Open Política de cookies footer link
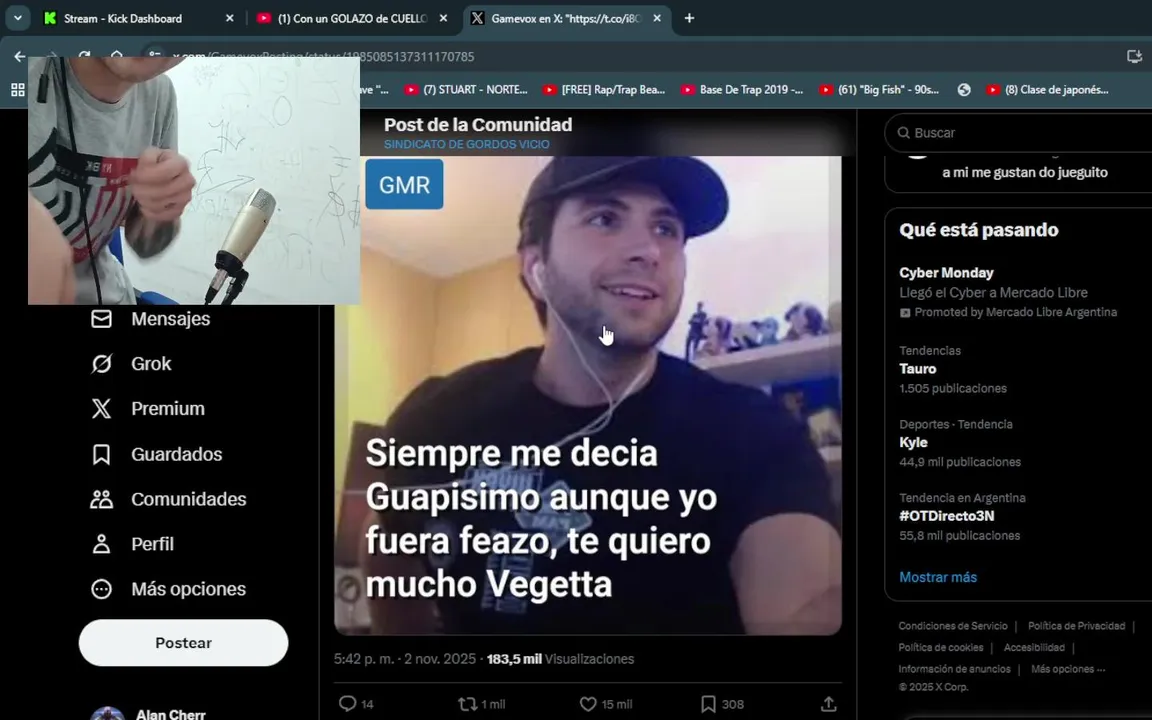This screenshot has width=1152, height=720. 940,647
